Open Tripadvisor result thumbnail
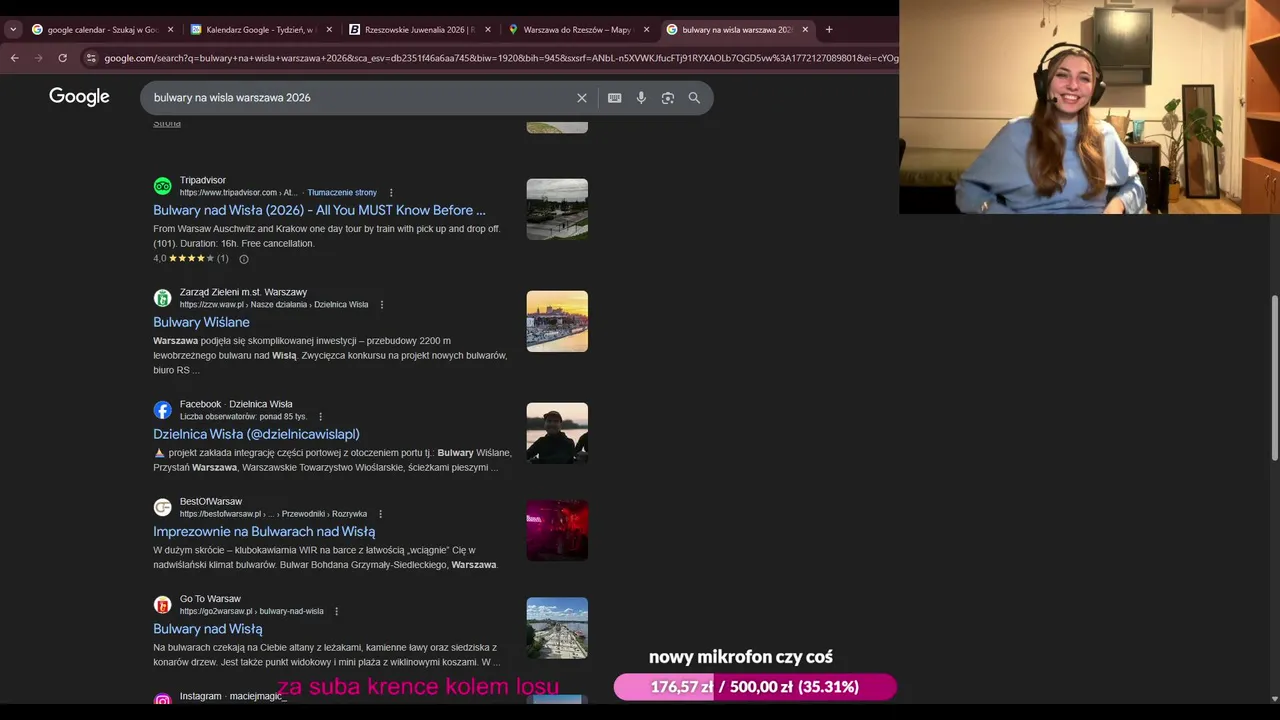Screen dimensions: 1280x720 [557, 209]
